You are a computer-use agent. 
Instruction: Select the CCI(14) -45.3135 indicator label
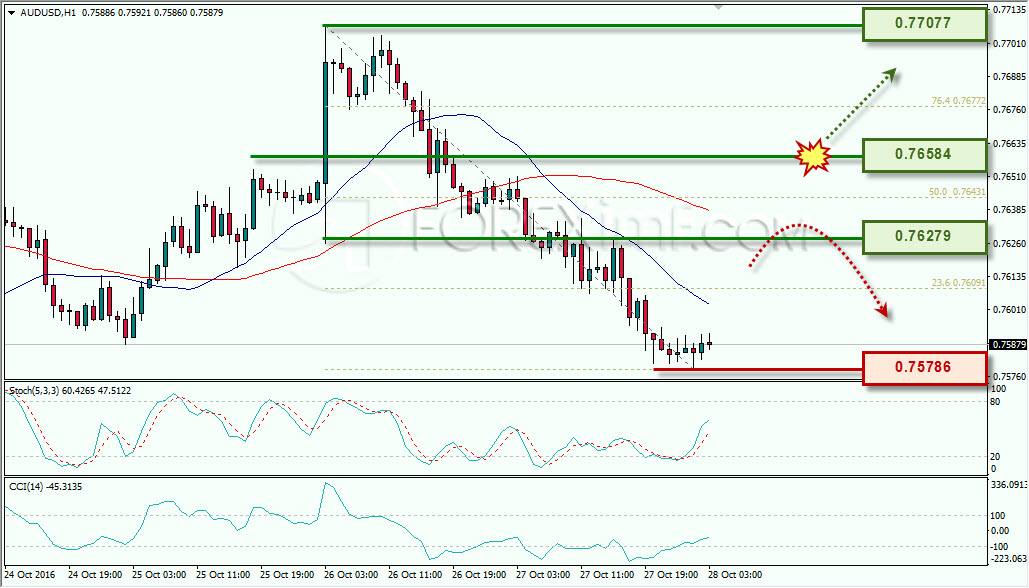(45, 486)
